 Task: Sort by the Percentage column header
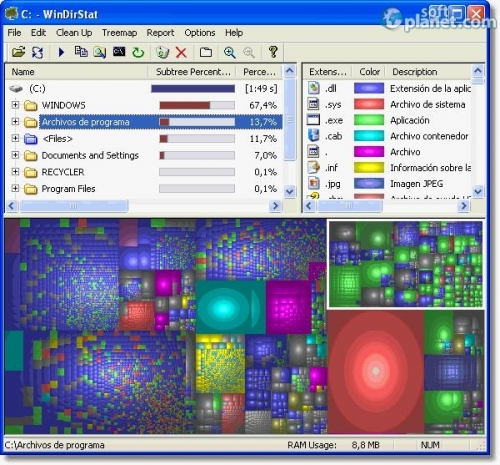[x=259, y=72]
